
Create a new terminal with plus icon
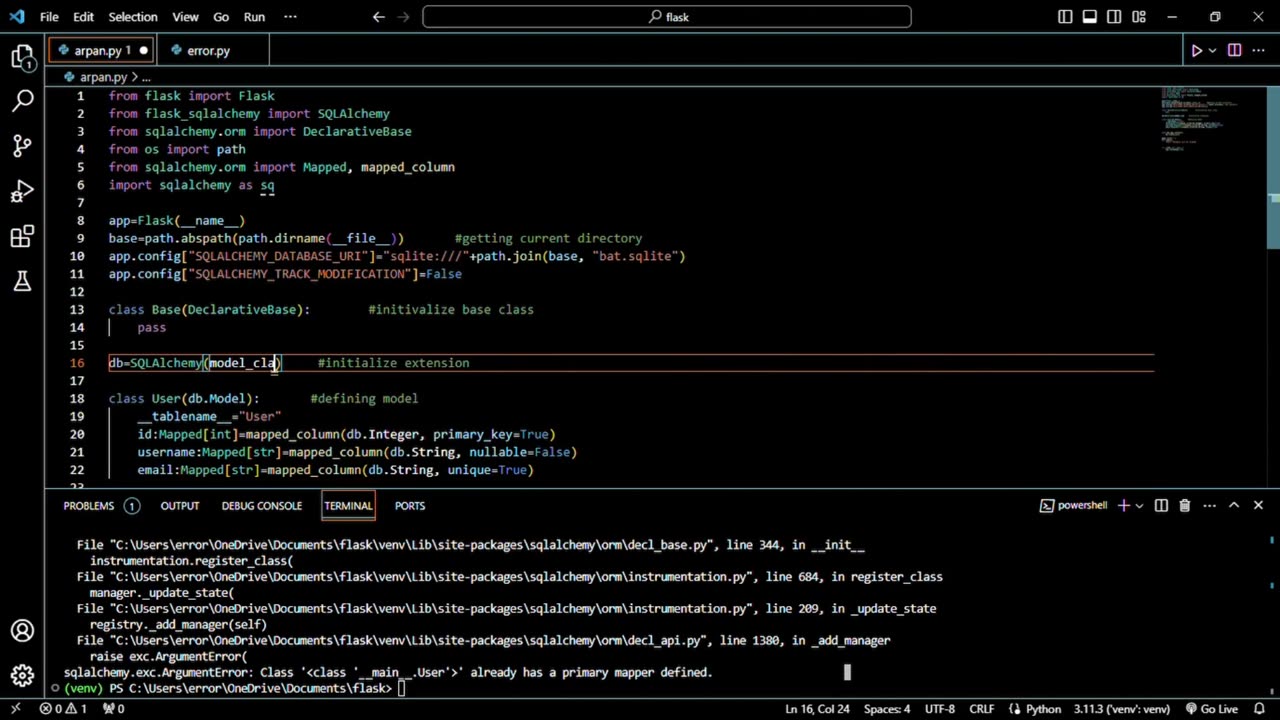pos(1123,506)
